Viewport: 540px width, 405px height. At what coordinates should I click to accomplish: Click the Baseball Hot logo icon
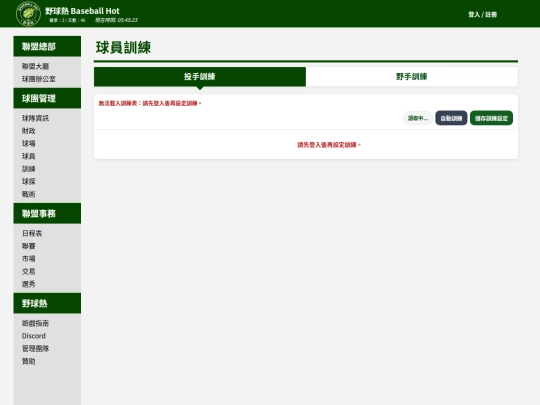pyautogui.click(x=28, y=13)
